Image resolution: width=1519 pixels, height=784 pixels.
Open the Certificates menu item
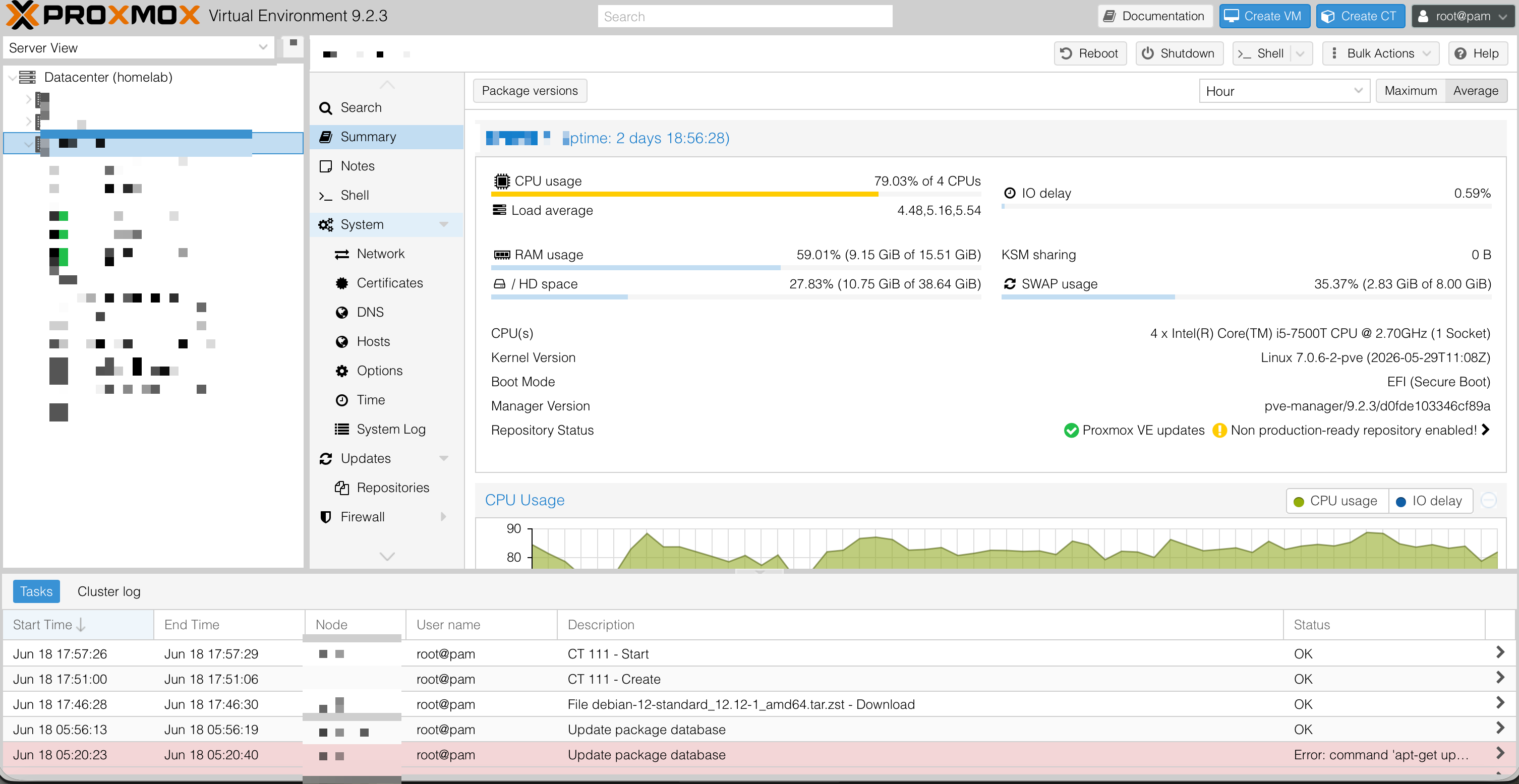click(387, 283)
